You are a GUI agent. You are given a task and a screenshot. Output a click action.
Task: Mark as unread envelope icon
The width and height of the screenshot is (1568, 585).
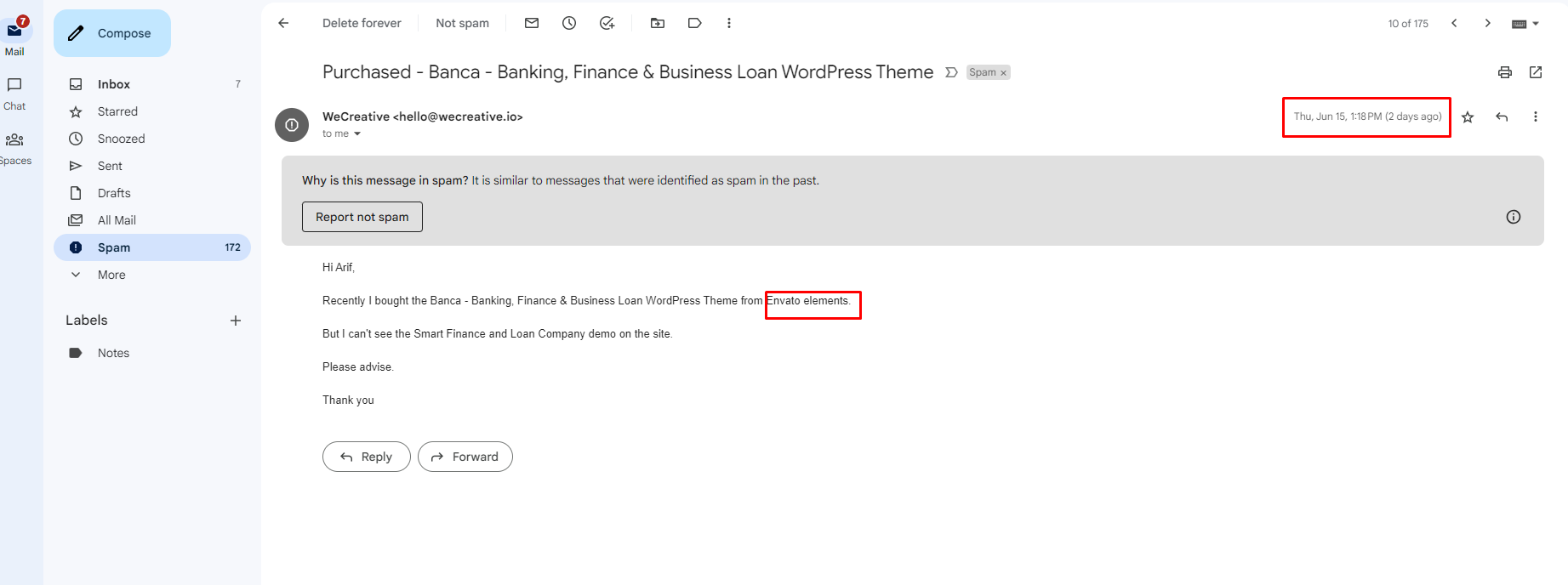tap(532, 23)
